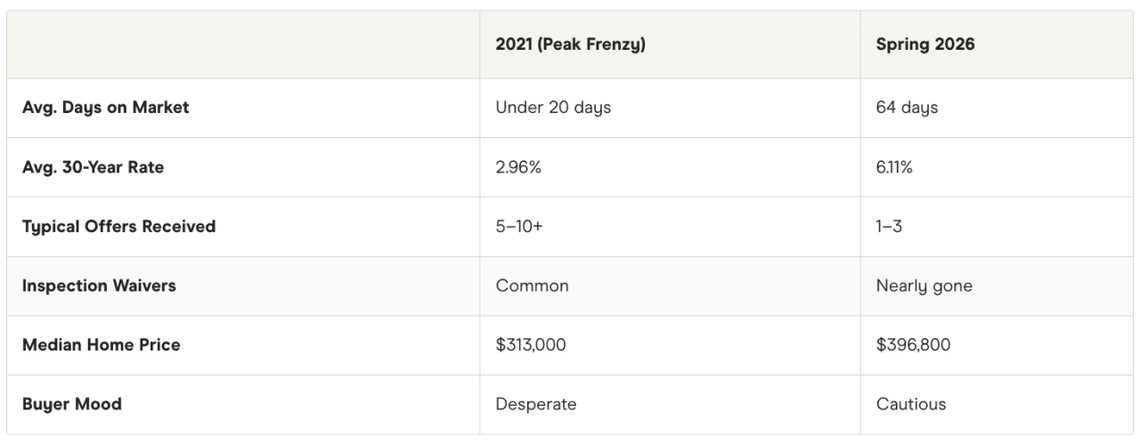1140x444 pixels.
Task: Click the "5–10+" offers cell
Action: coord(521,226)
